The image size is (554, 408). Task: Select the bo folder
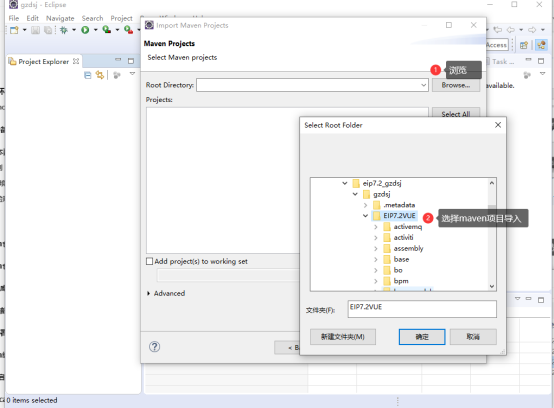click(398, 270)
